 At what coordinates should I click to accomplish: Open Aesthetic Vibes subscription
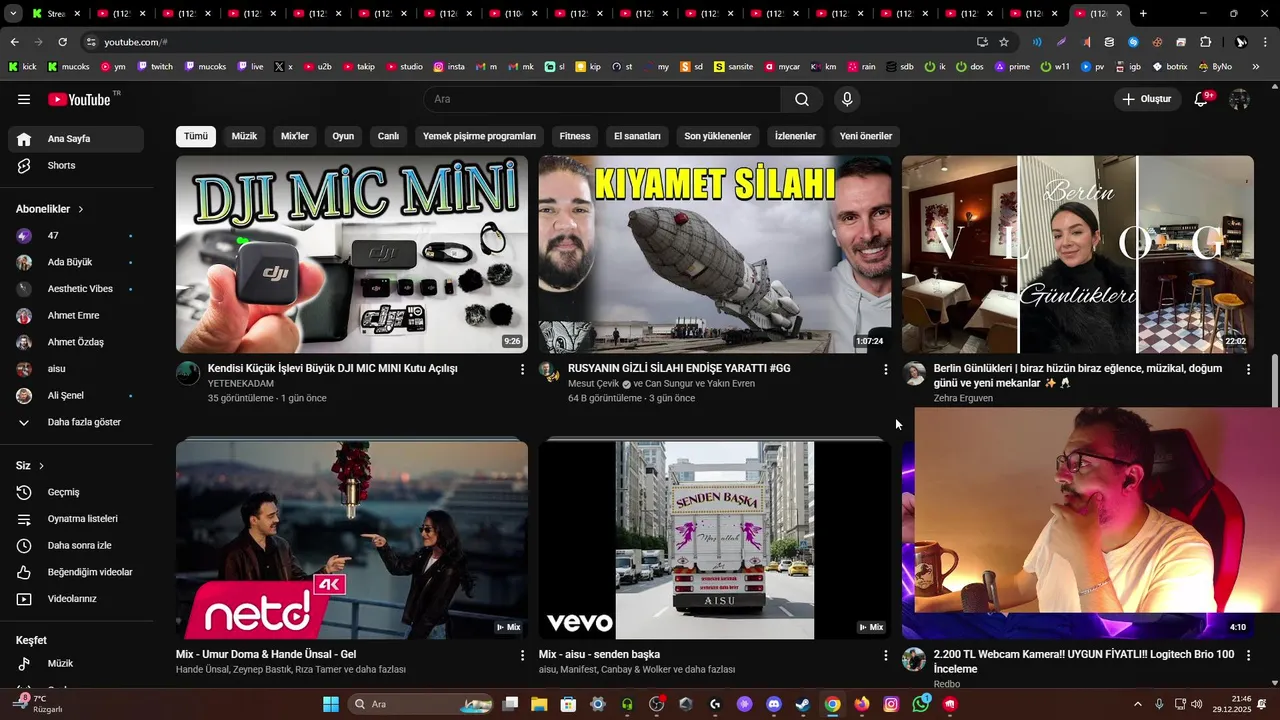(76, 289)
